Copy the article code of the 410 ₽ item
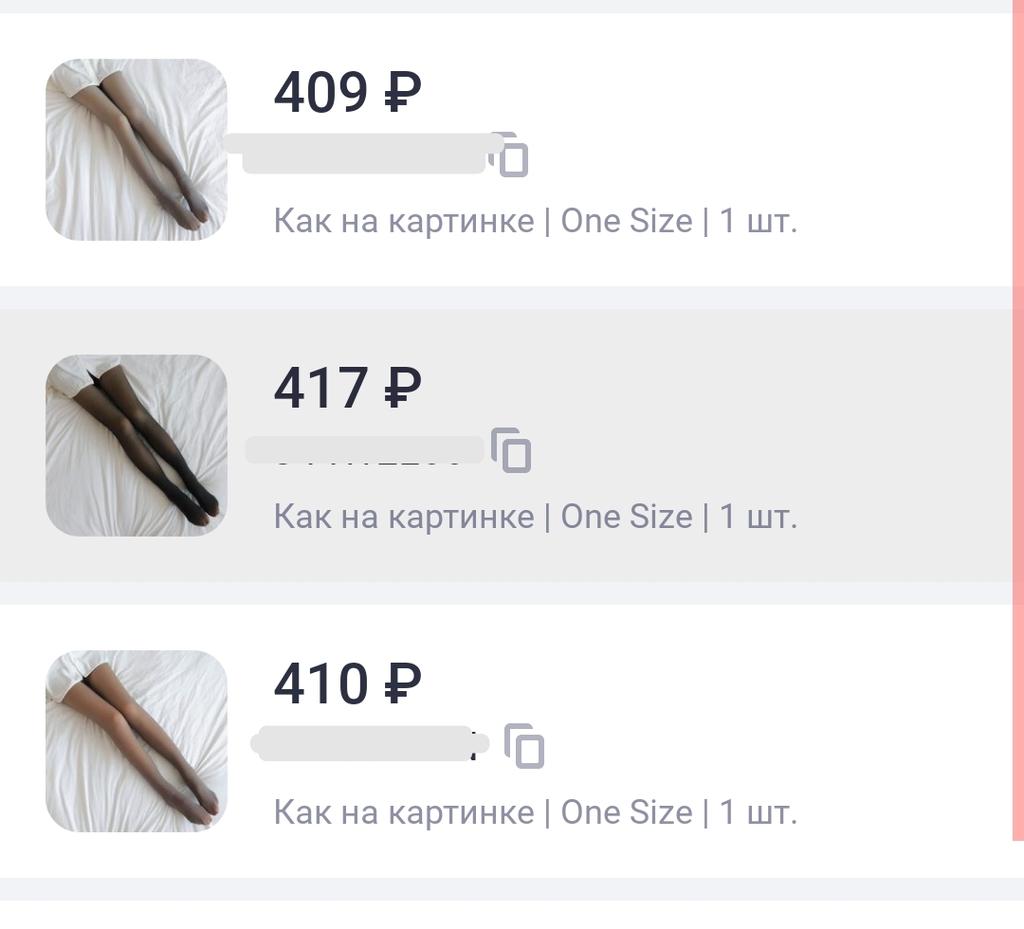The height and width of the screenshot is (929, 1024). [525, 746]
